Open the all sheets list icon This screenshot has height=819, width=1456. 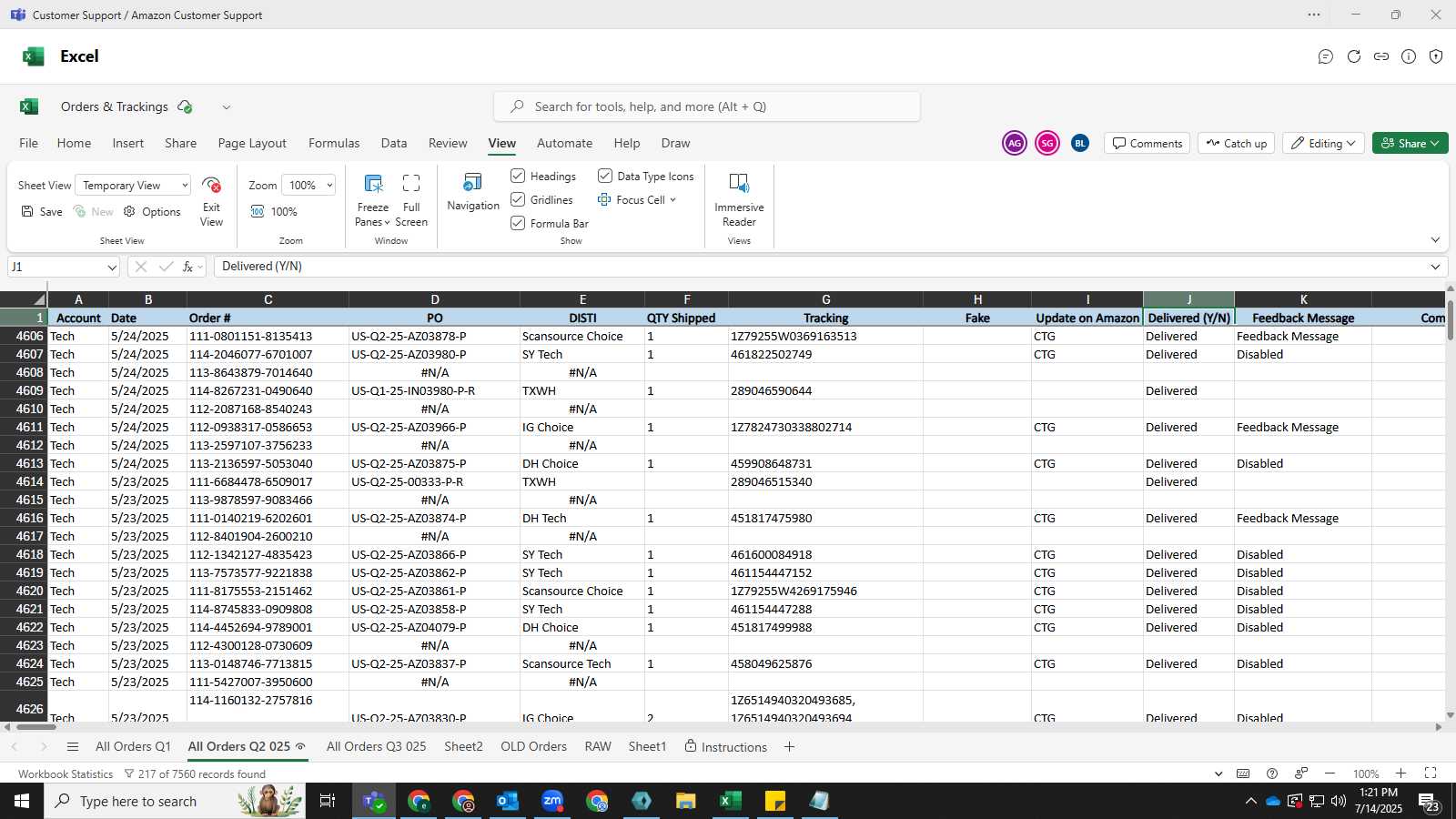coord(73,747)
